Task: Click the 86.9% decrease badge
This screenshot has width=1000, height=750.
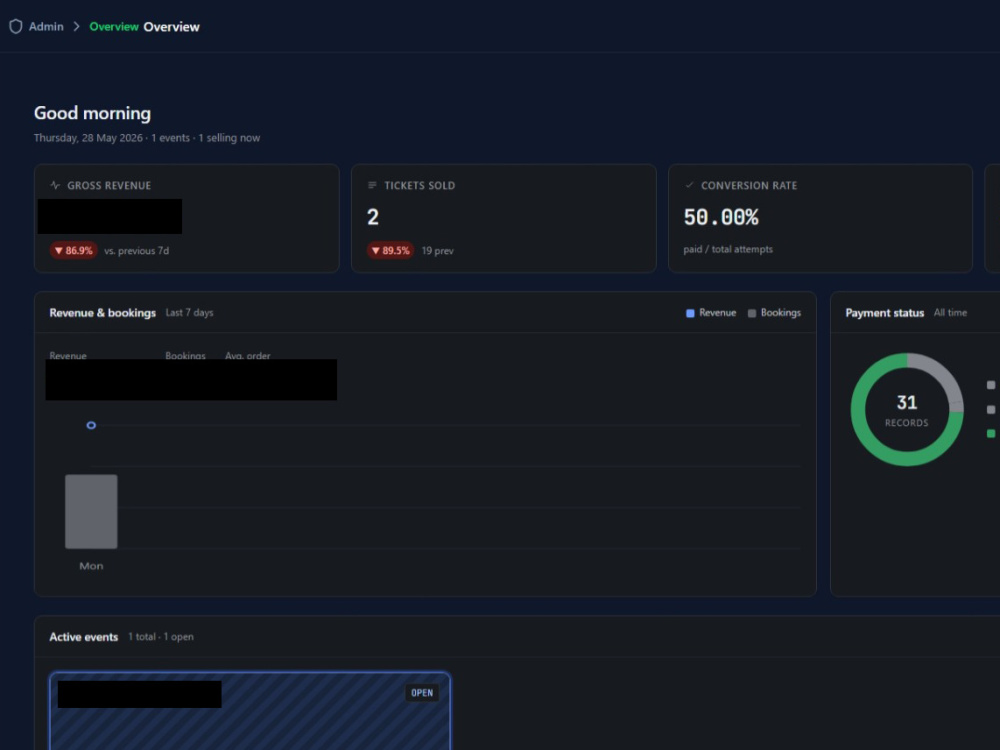Action: [x=73, y=251]
